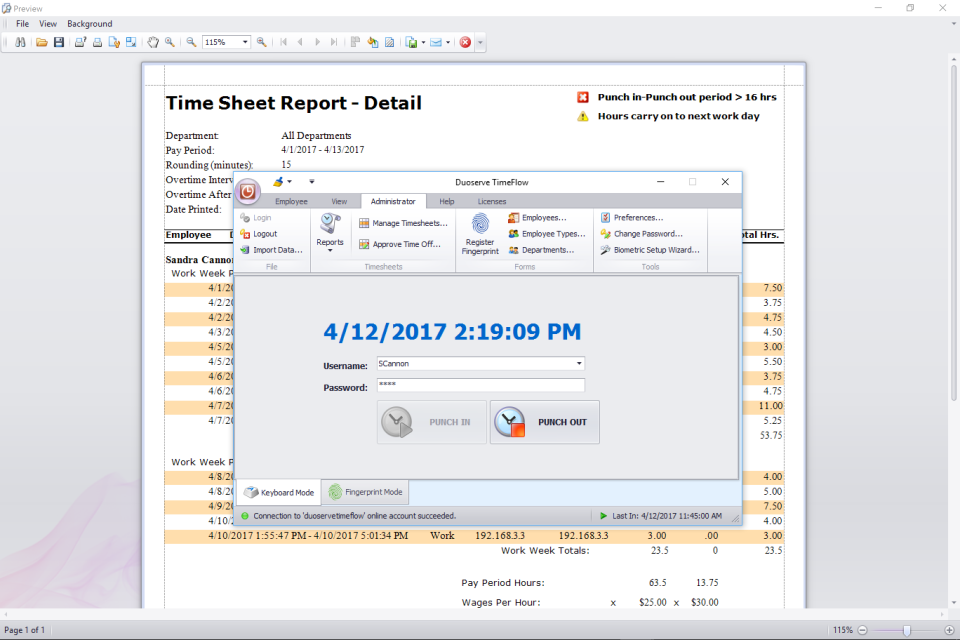The width and height of the screenshot is (960, 640).
Task: Click the Zoom Out magnifier icon
Action: (x=191, y=42)
